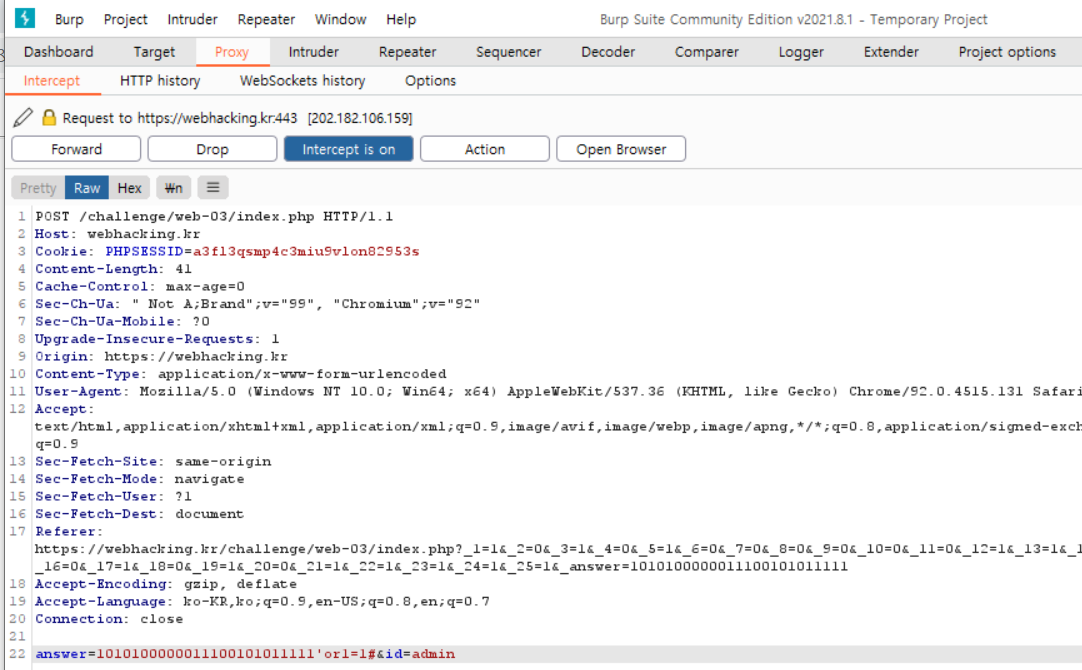Click the Sec-Ch-Ua-Mobile: ?0 header
This screenshot has height=670, width=1082.
tap(122, 322)
